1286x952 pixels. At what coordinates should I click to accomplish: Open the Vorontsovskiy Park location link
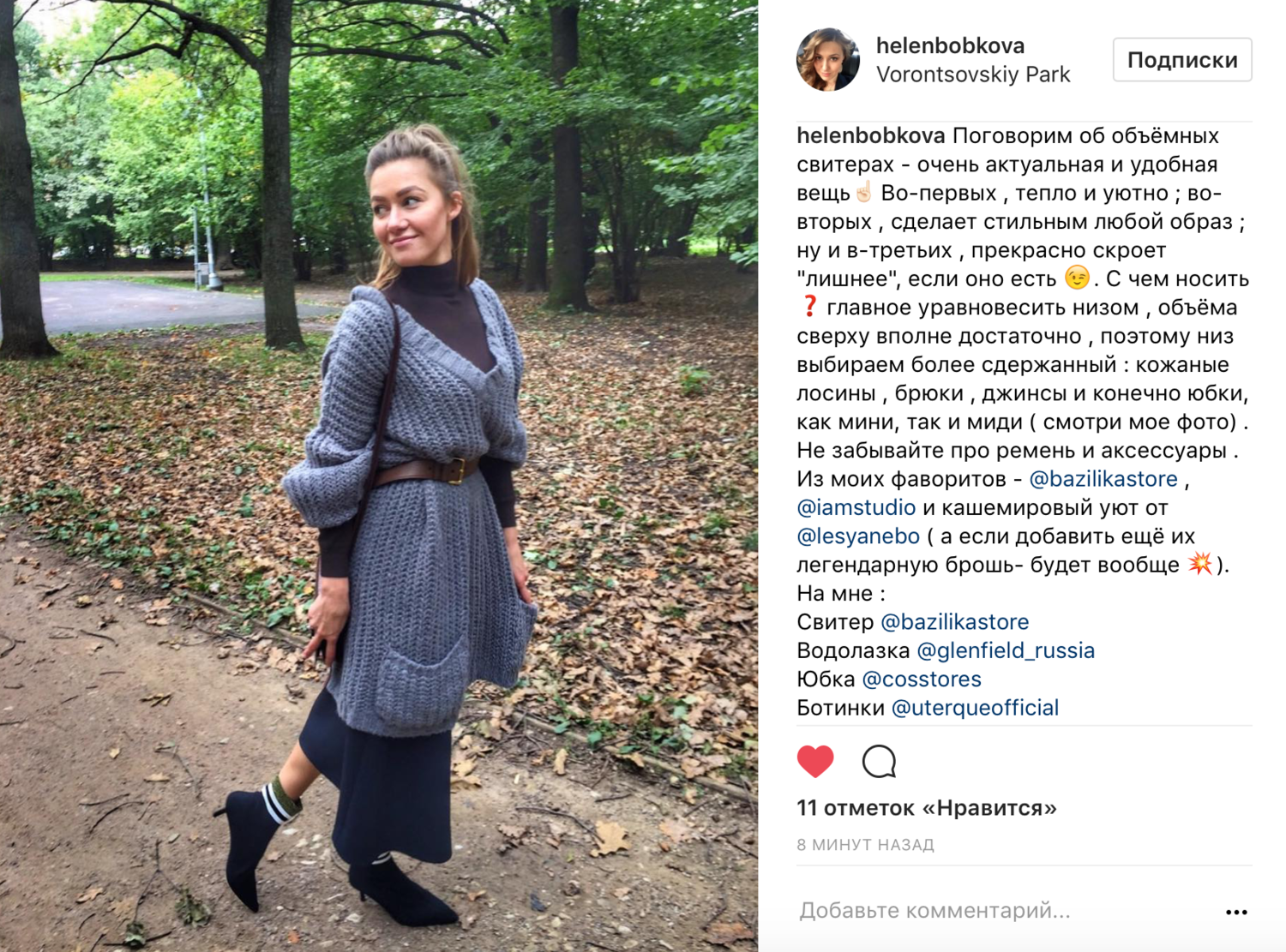pyautogui.click(x=973, y=75)
